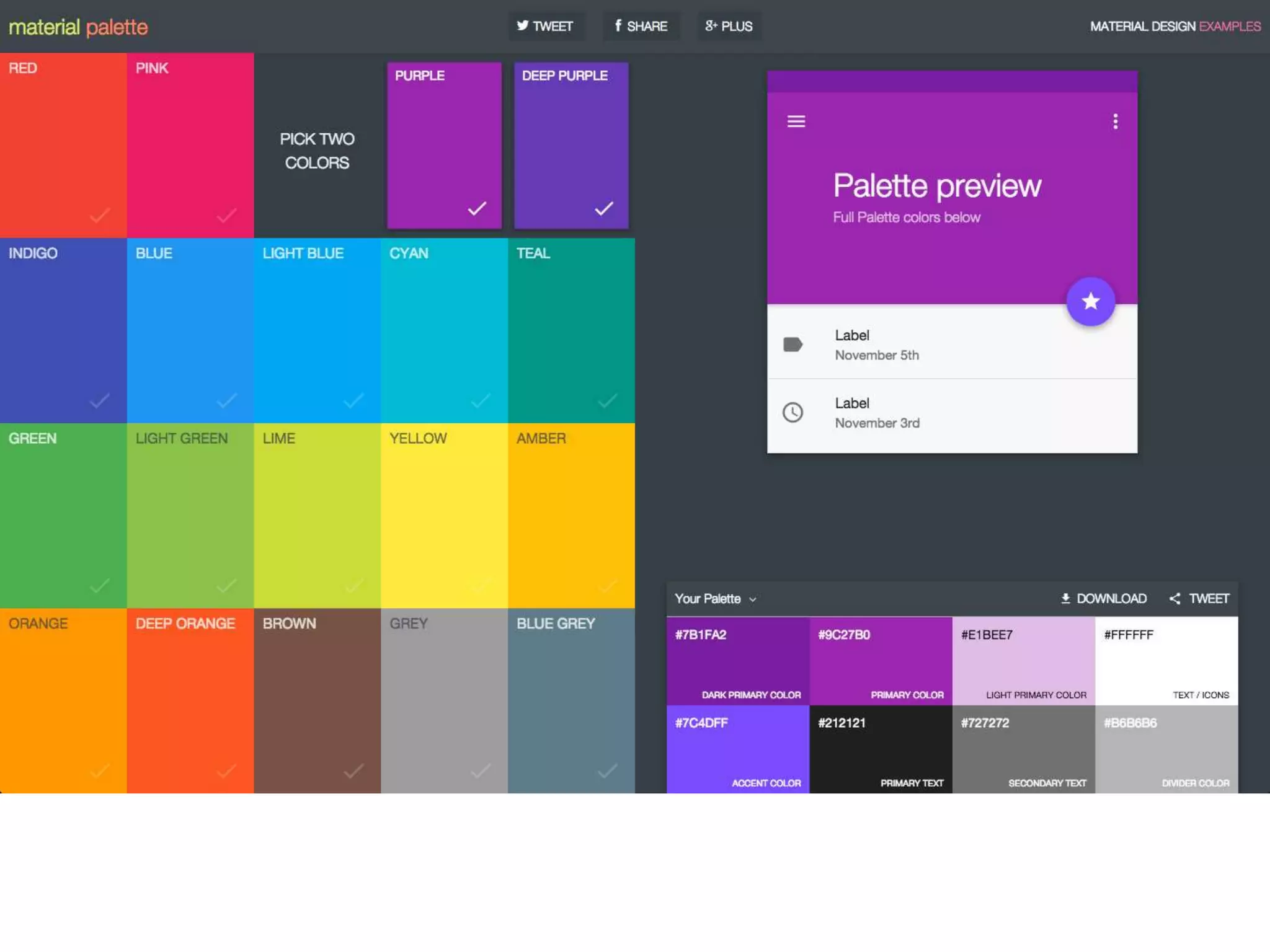Uncheck the DEEP PURPLE color tile

tap(603, 208)
